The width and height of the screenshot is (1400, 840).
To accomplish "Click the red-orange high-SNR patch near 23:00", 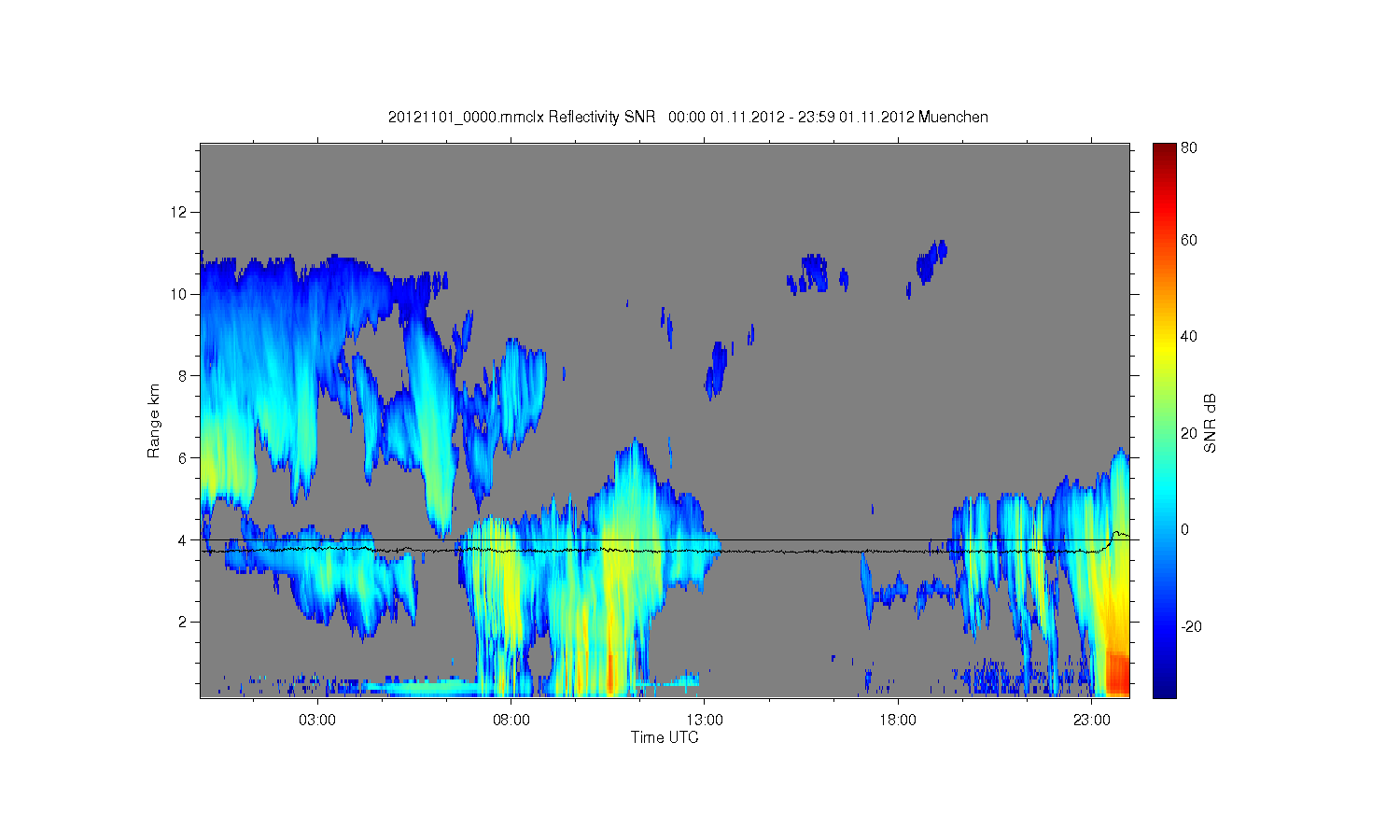I will [x=1117, y=674].
